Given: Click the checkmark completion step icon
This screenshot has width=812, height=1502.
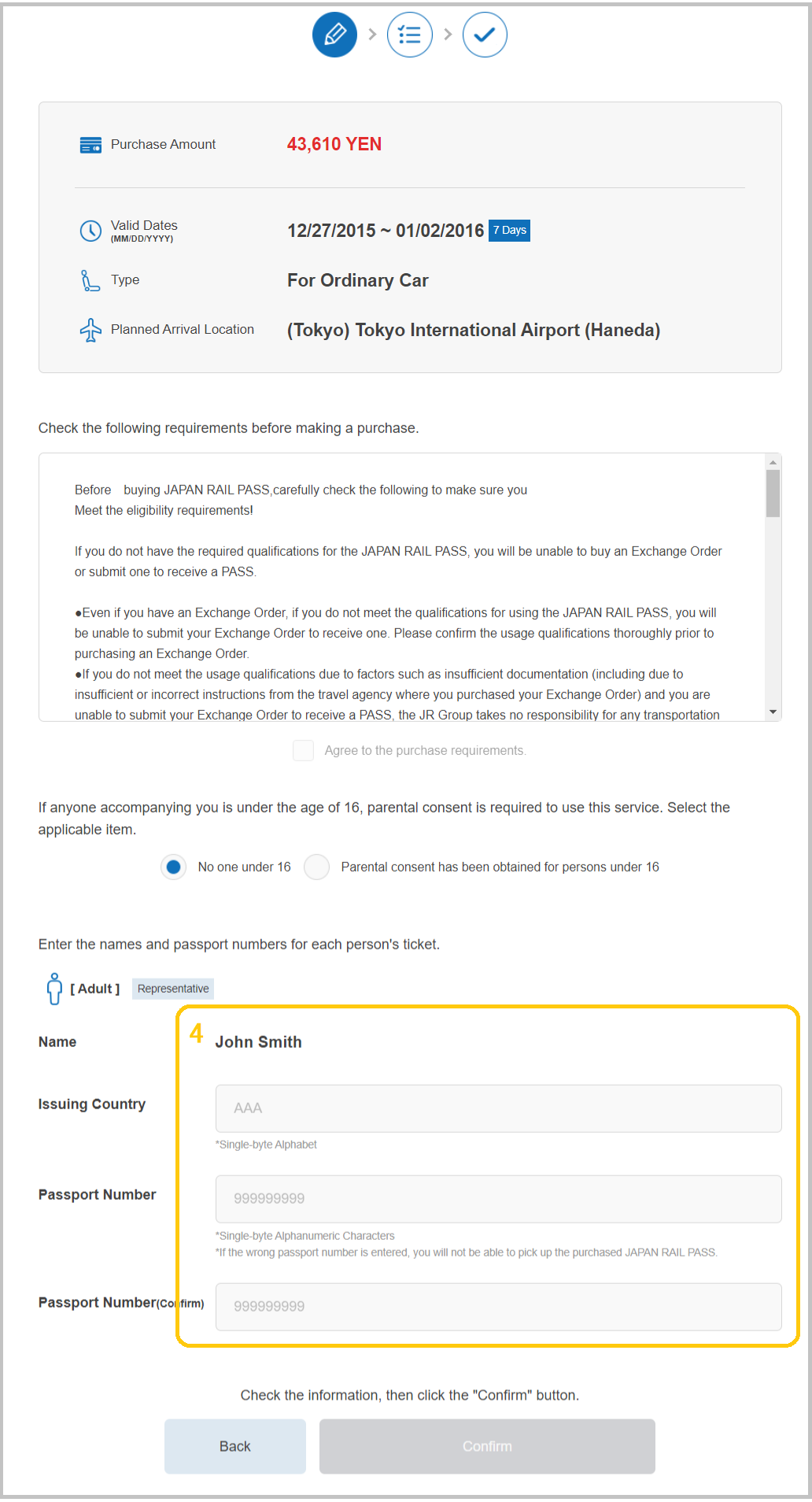Looking at the screenshot, I should [x=485, y=35].
